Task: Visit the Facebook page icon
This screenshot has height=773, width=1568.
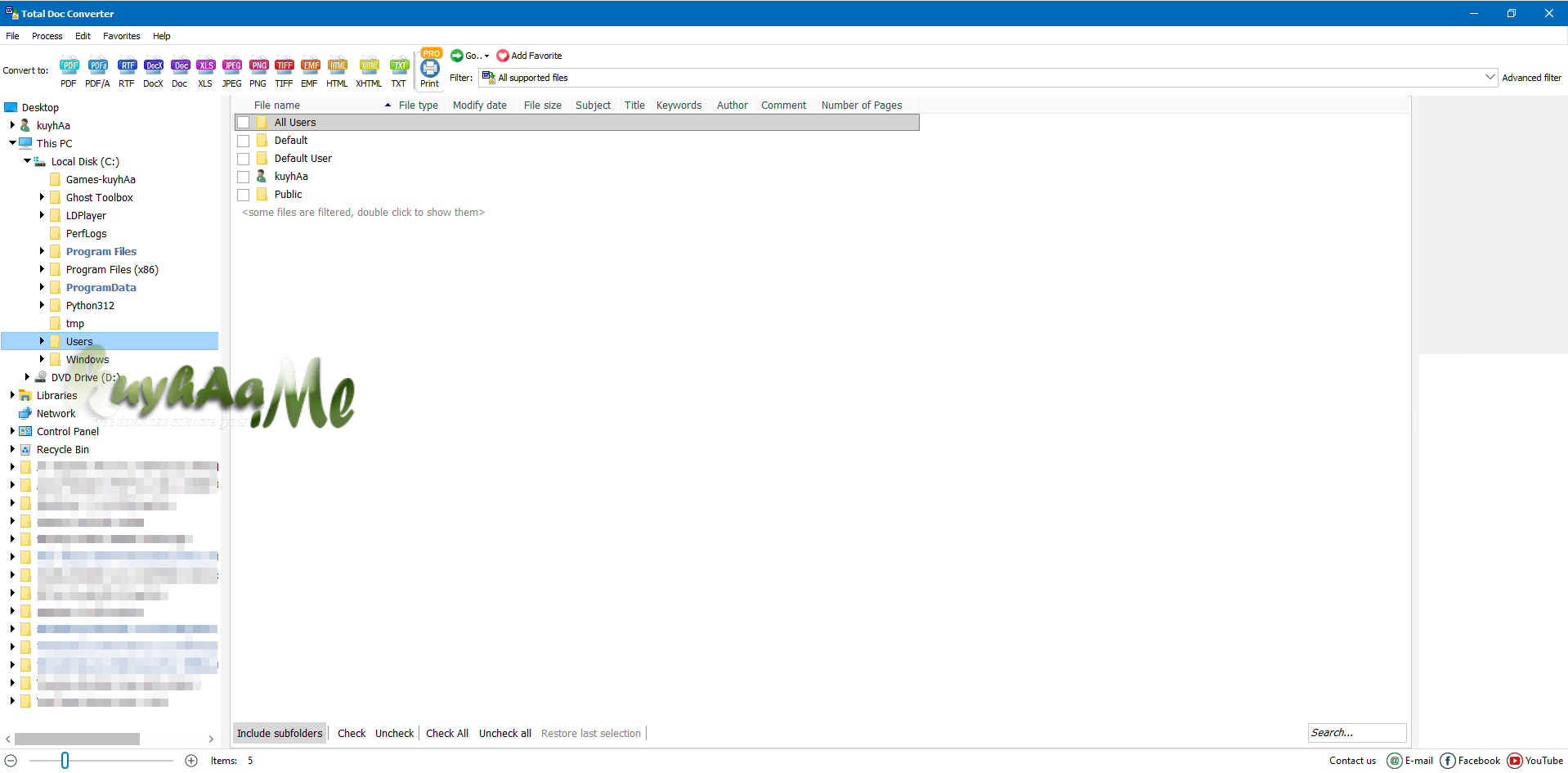Action: [x=1447, y=761]
